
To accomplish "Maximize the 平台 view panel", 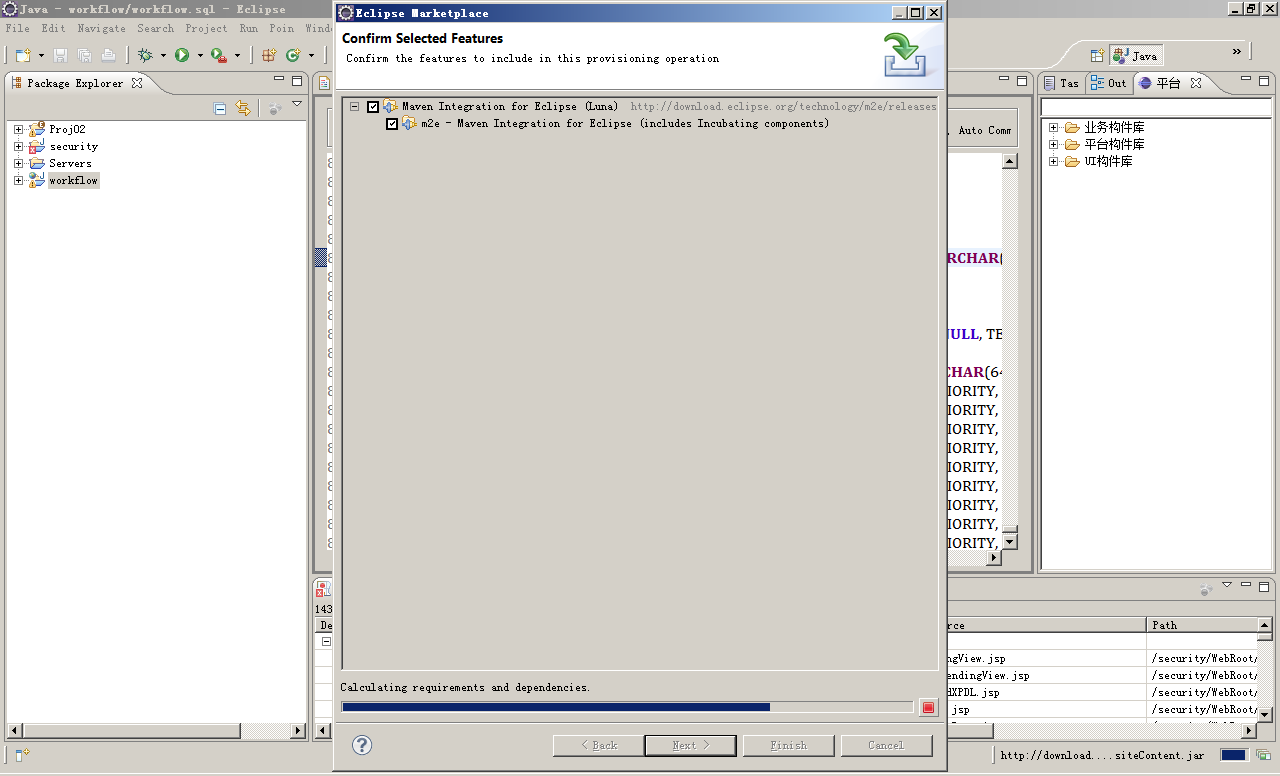I will point(1265,80).
